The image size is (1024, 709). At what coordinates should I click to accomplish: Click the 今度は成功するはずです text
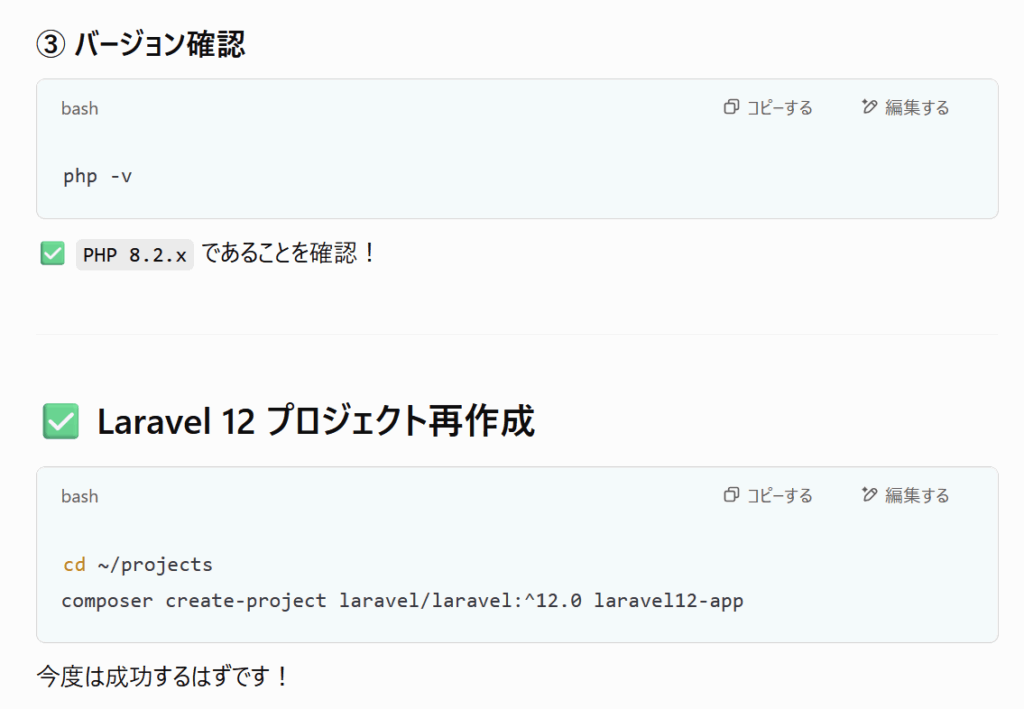click(x=163, y=676)
